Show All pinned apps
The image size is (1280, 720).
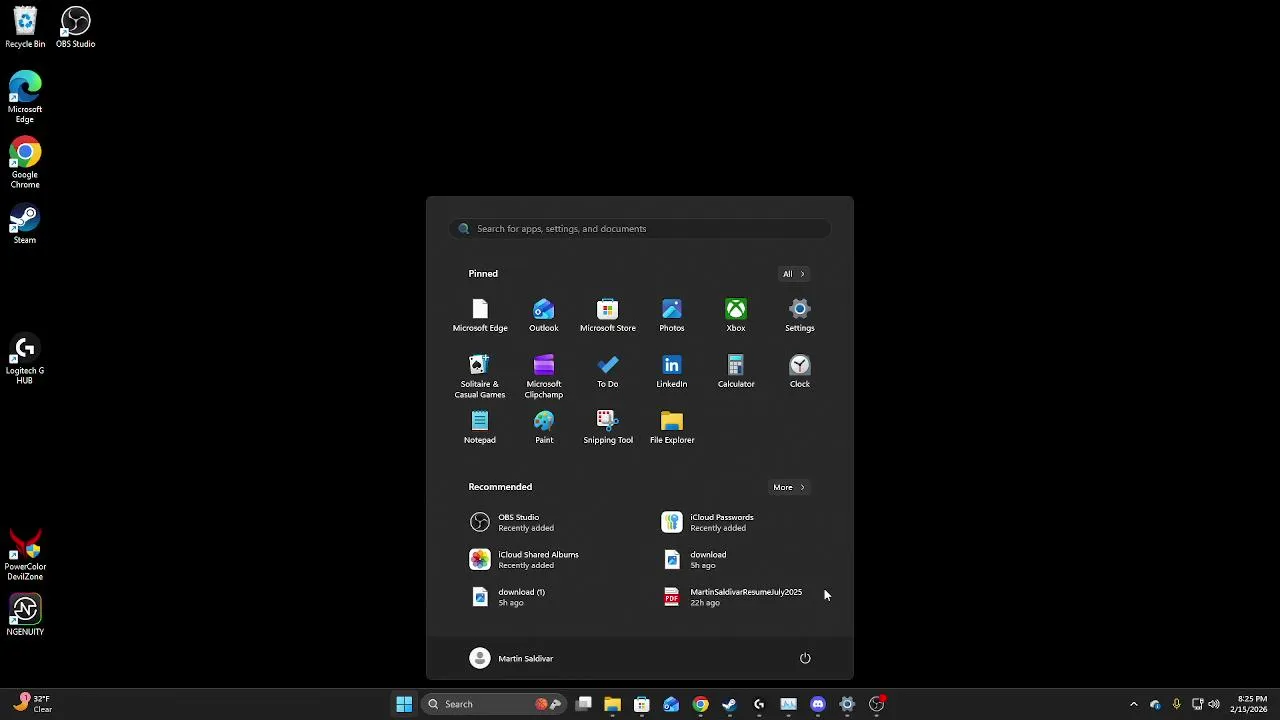[x=793, y=274]
